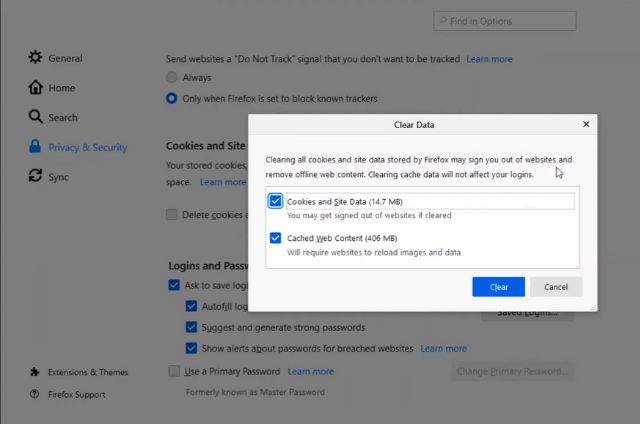
Task: Click the Extensions & Themes puzzle icon
Action: pyautogui.click(x=35, y=372)
